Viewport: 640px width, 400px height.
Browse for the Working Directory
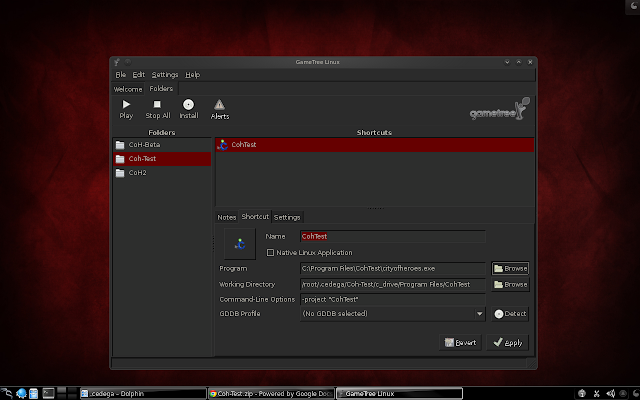tap(510, 284)
